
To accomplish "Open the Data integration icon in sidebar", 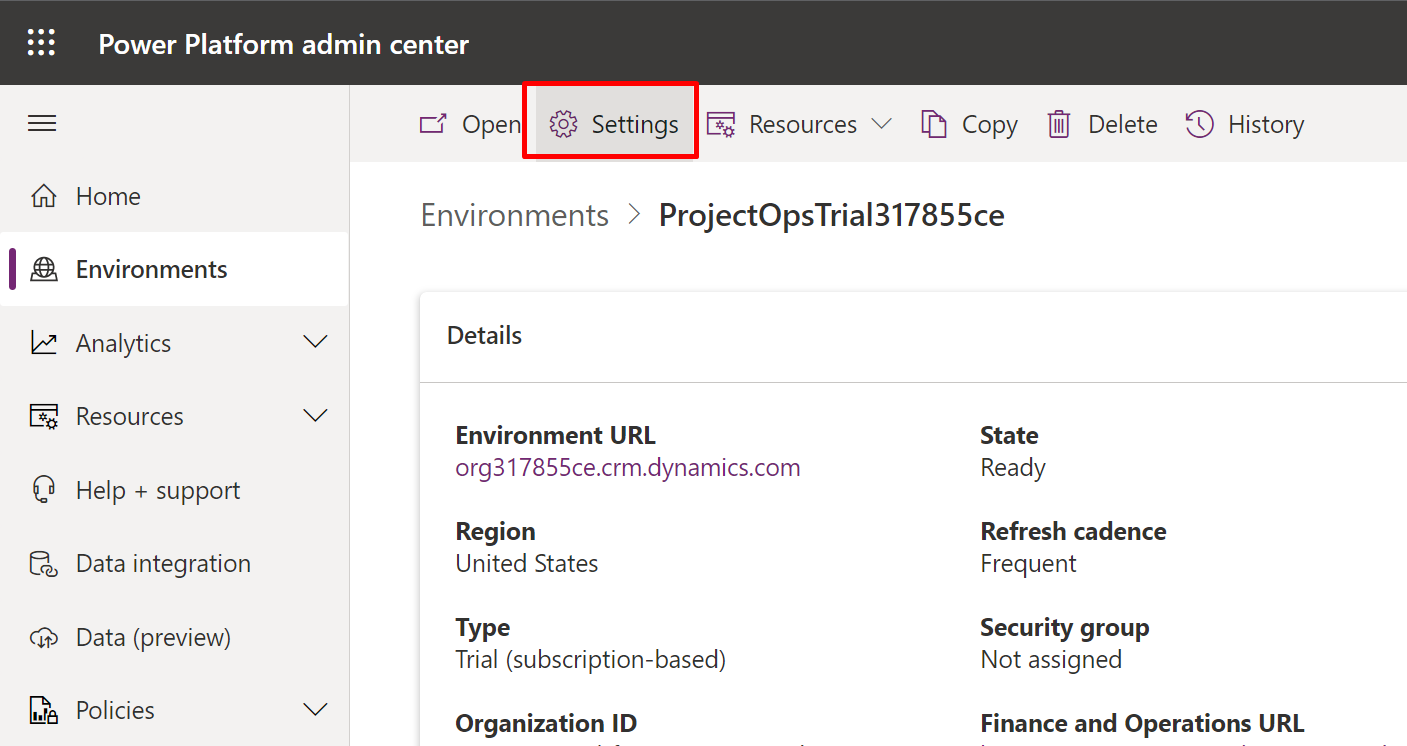I will 42,563.
